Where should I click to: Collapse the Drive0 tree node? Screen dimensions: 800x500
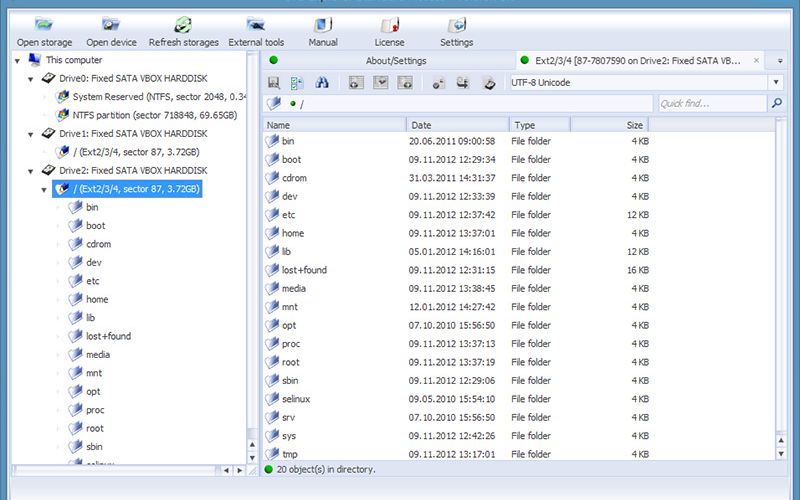[32, 78]
